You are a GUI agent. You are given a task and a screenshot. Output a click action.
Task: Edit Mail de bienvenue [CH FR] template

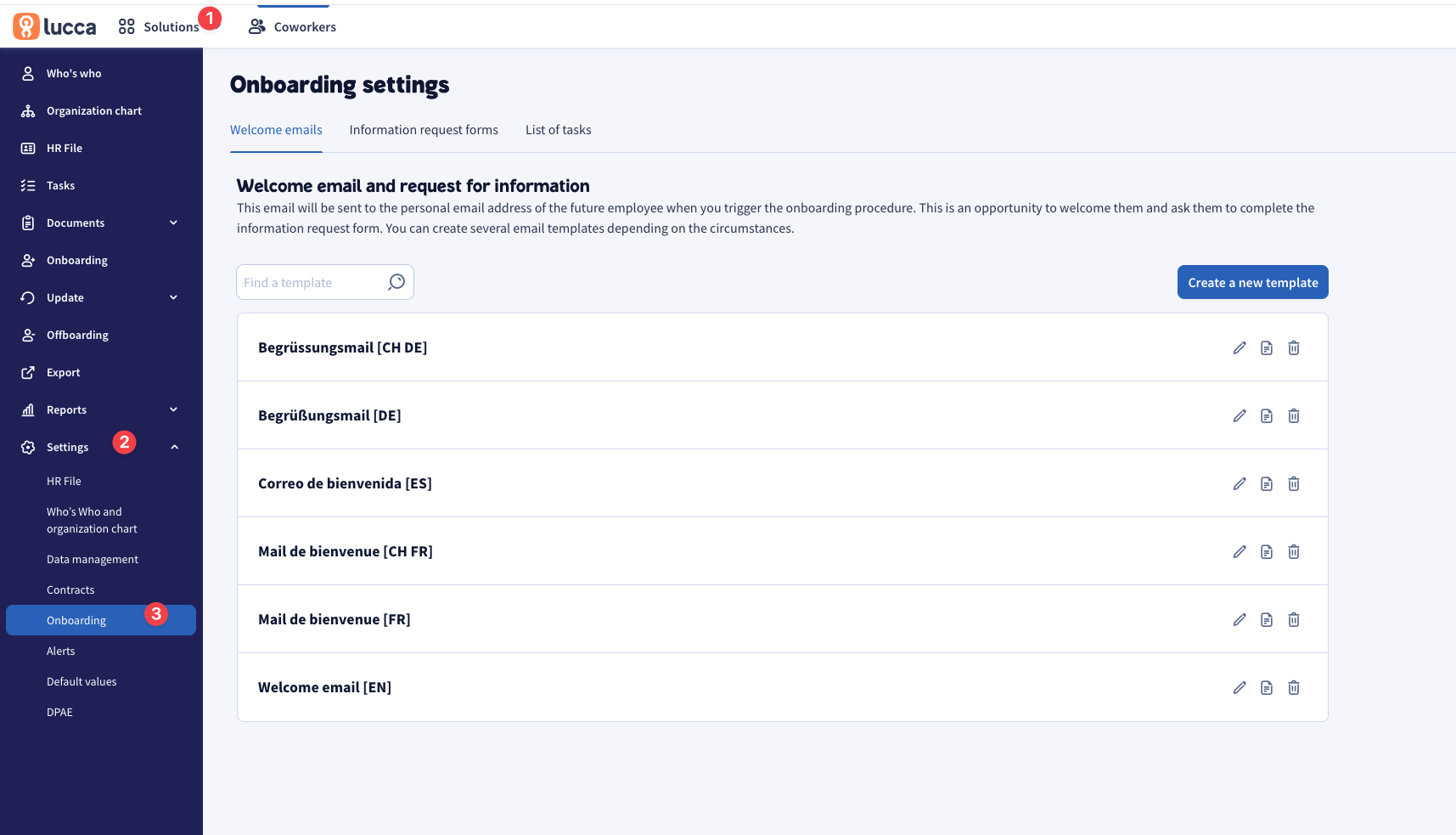(1240, 551)
